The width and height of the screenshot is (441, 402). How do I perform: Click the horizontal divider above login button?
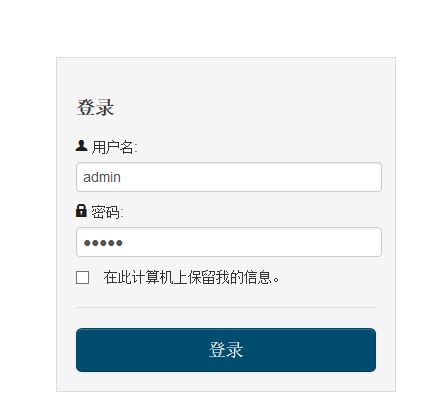pos(226,307)
